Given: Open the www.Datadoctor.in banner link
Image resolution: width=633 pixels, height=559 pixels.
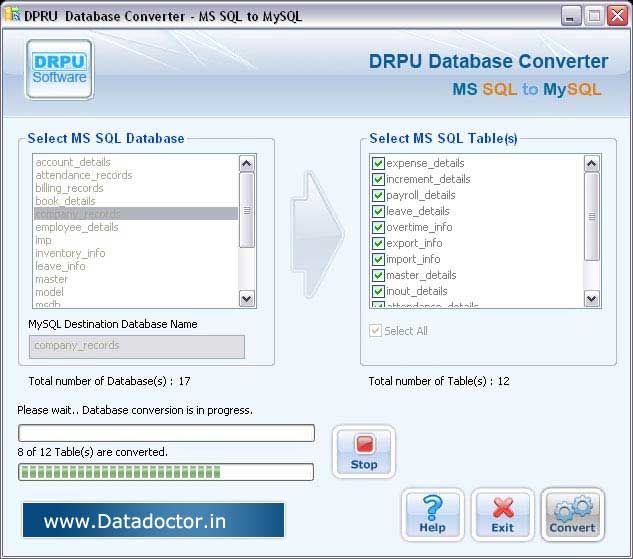Looking at the screenshot, I should pos(153,520).
